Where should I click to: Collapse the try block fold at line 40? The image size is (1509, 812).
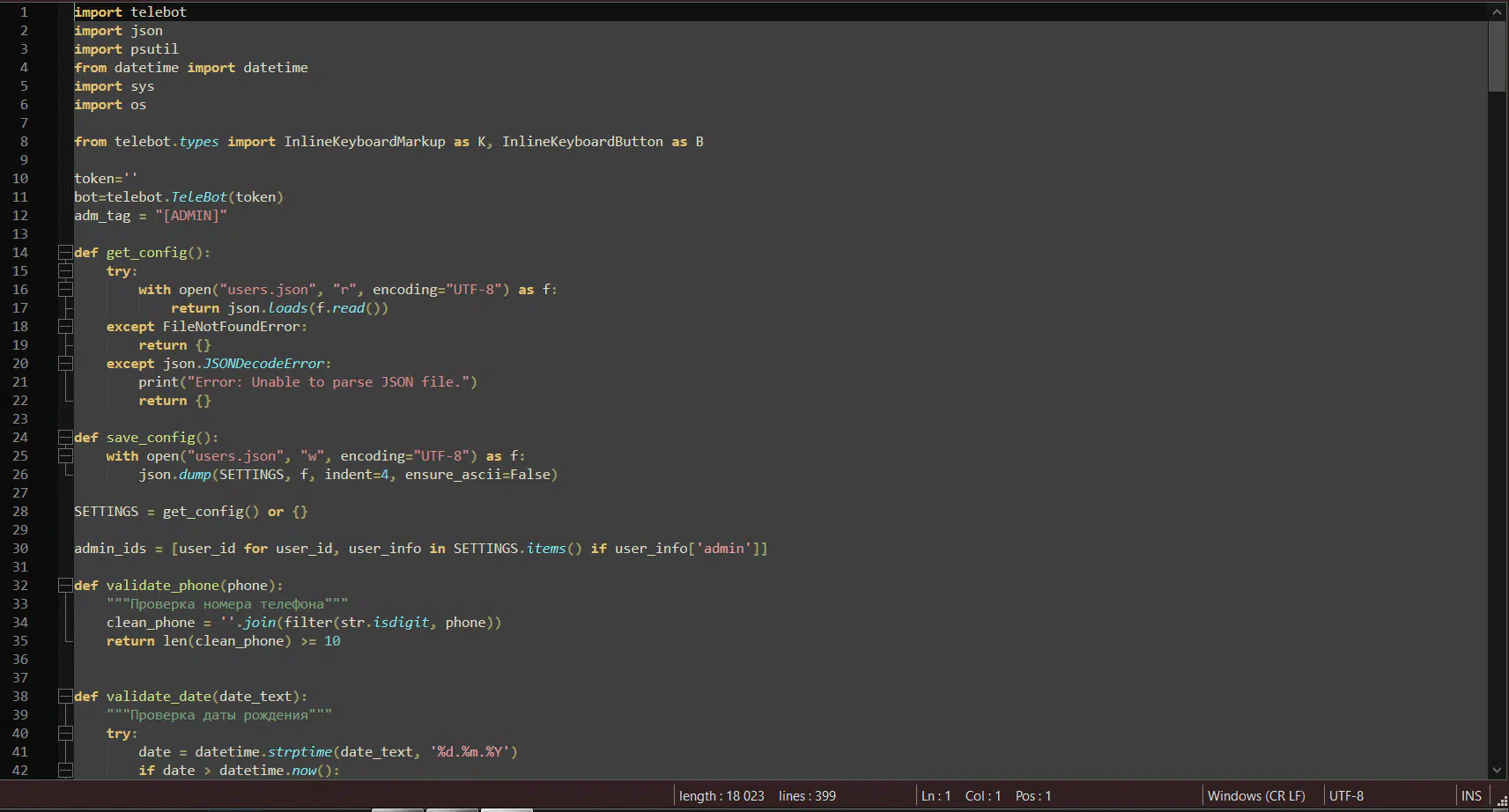[65, 734]
